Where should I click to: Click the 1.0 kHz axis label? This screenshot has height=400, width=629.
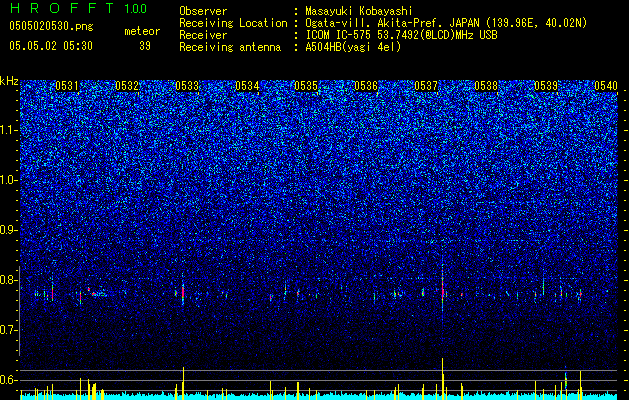click(x=8, y=180)
